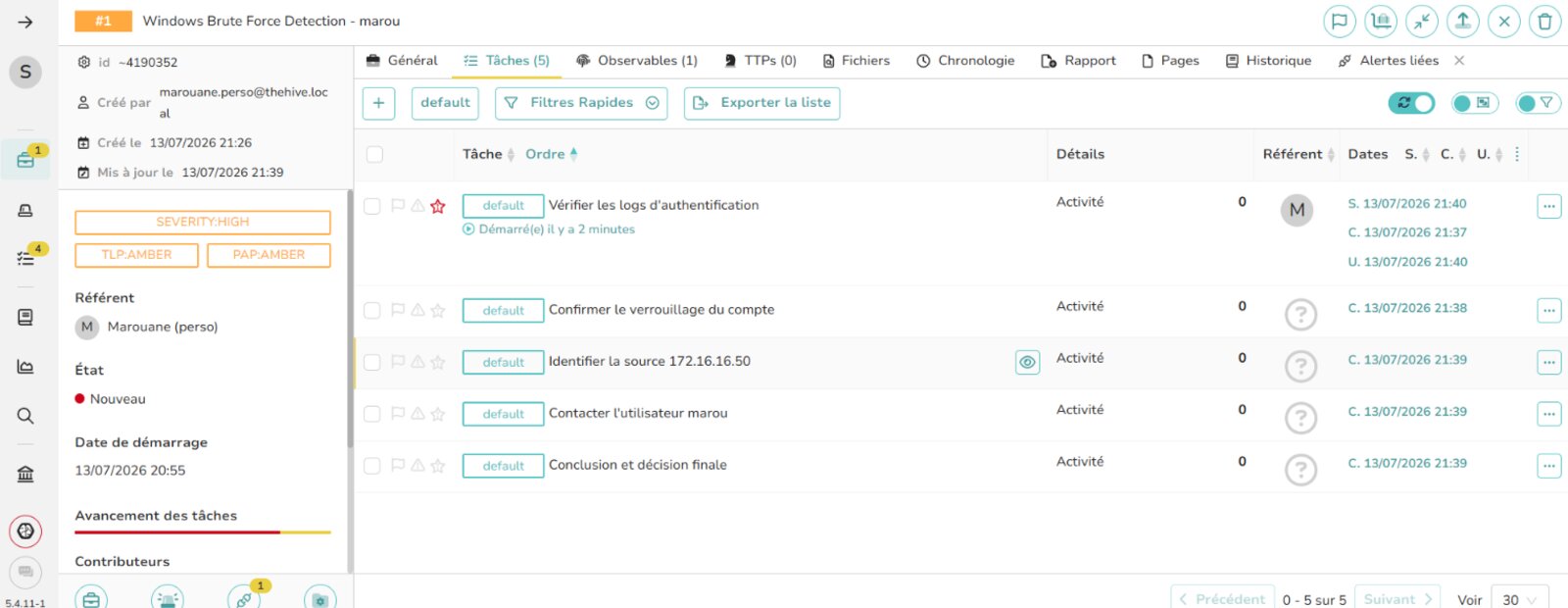Image resolution: width=1568 pixels, height=608 pixels.
Task: Click the Avancement des tâches progress bar
Action: (203, 532)
